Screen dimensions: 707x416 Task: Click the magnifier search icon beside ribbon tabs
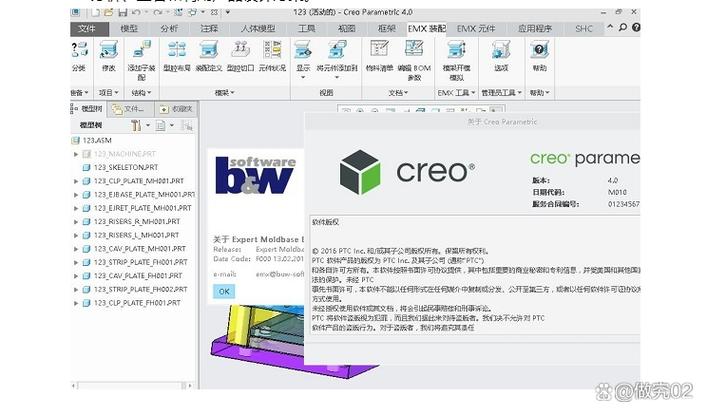point(623,27)
